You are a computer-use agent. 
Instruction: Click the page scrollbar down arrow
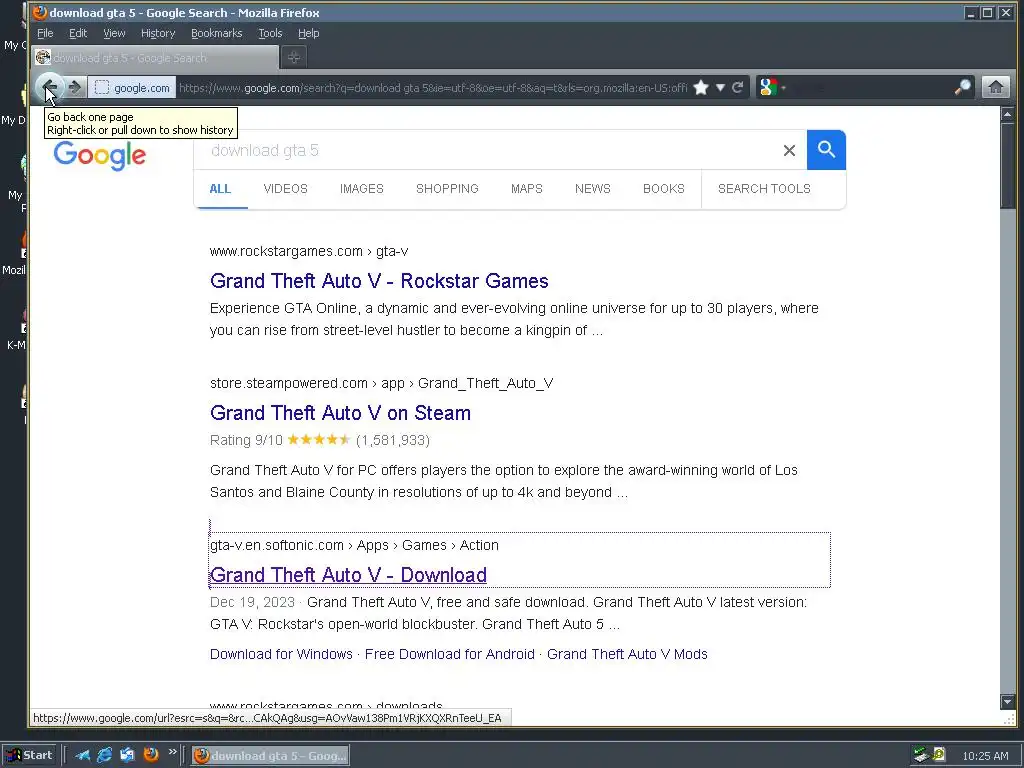coord(1007,702)
